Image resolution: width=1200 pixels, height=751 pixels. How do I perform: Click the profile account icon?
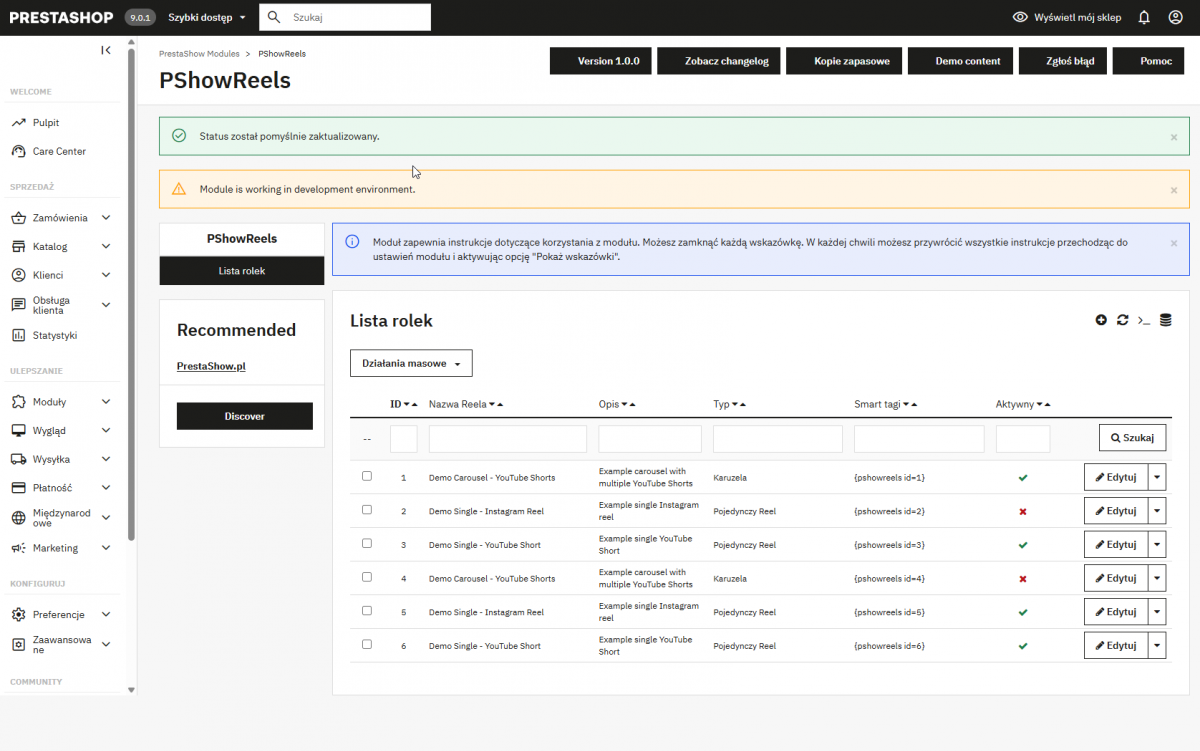pyautogui.click(x=1176, y=16)
